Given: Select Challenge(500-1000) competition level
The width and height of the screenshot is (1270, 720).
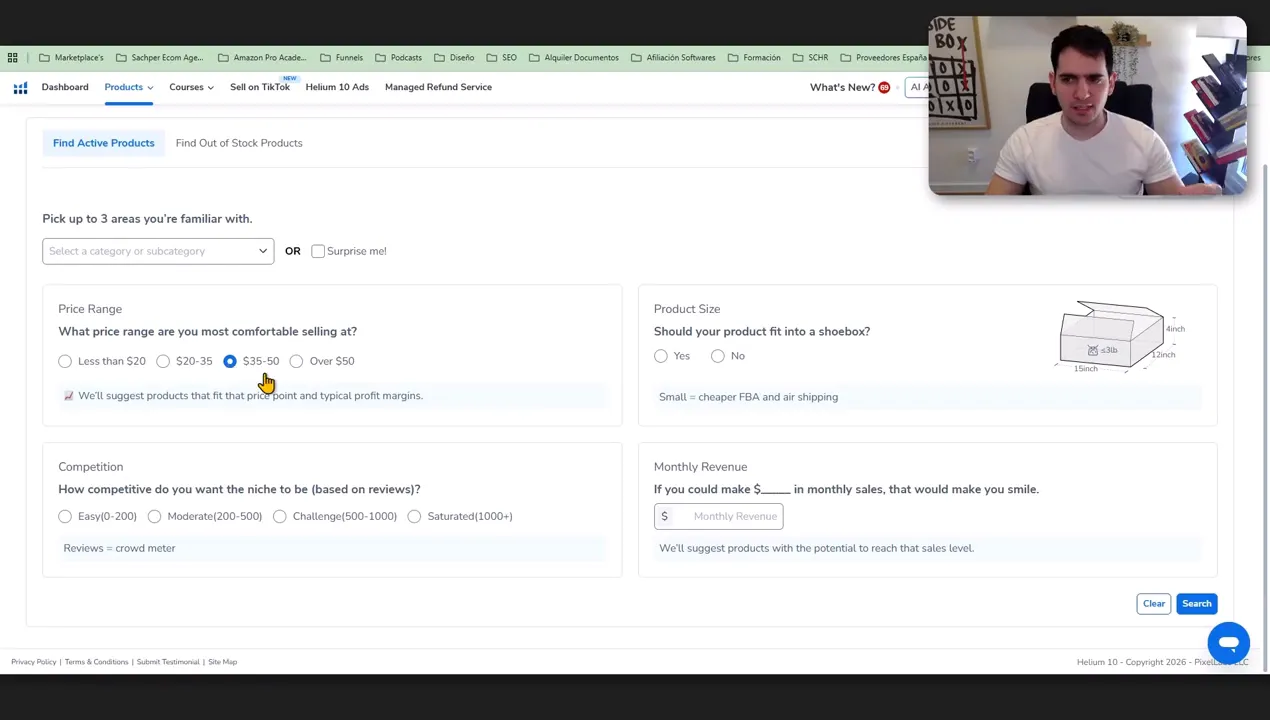Looking at the screenshot, I should tap(280, 516).
